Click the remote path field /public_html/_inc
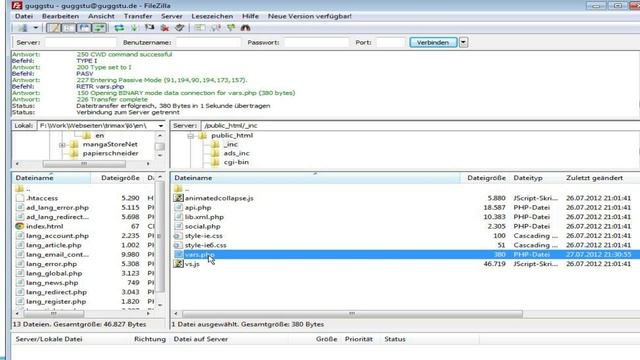The width and height of the screenshot is (640, 360). tap(420, 126)
